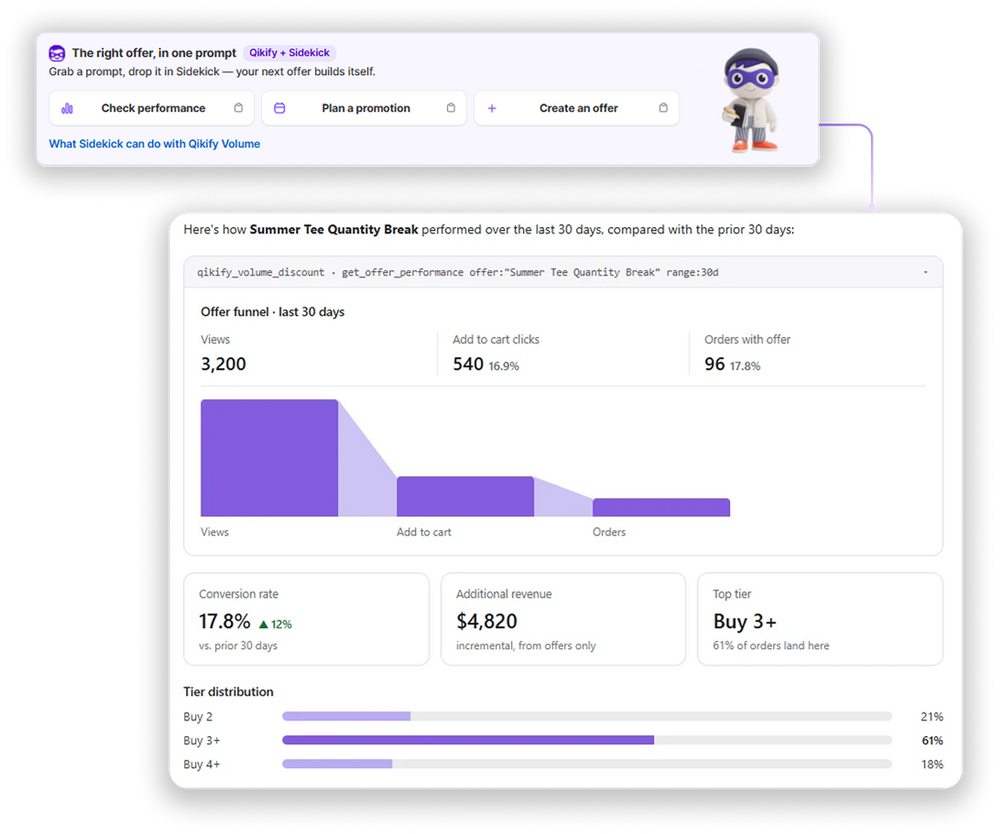Click the 'Offer funnel · last 30 days' heading
This screenshot has width=1000, height=834.
(x=272, y=312)
